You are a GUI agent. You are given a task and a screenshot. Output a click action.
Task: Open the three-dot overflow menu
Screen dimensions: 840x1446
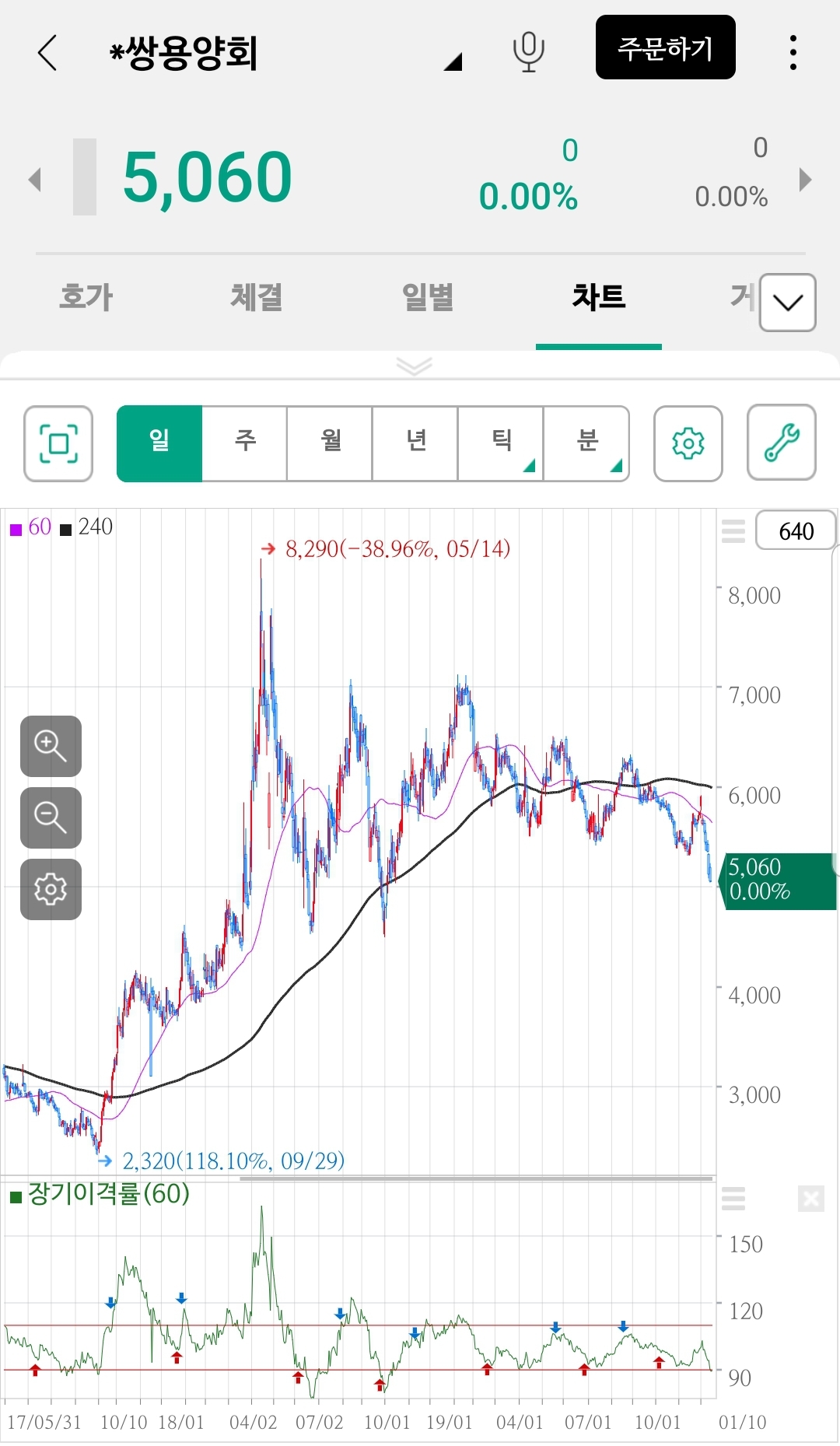click(793, 52)
